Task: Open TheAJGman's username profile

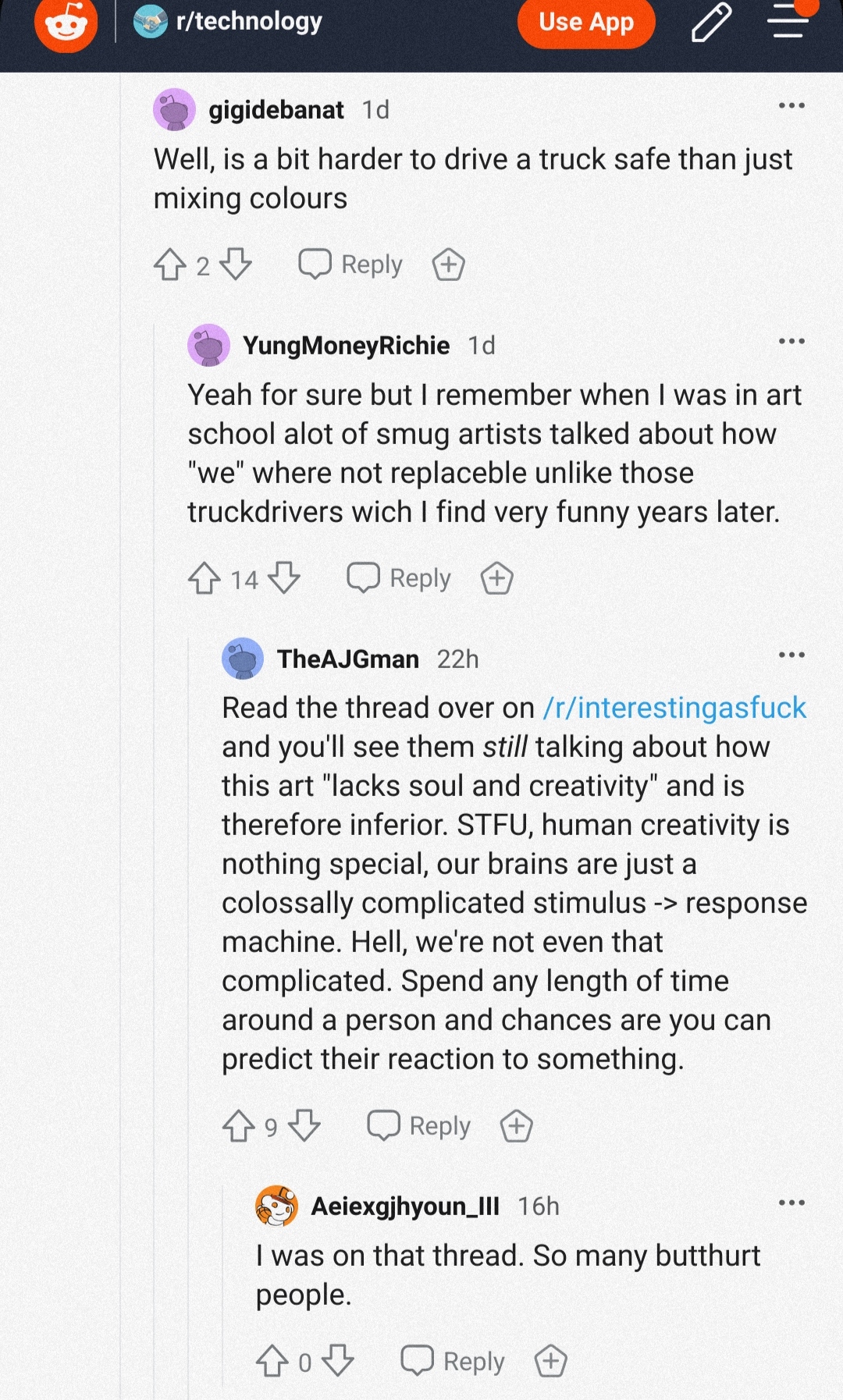Action: (x=348, y=659)
